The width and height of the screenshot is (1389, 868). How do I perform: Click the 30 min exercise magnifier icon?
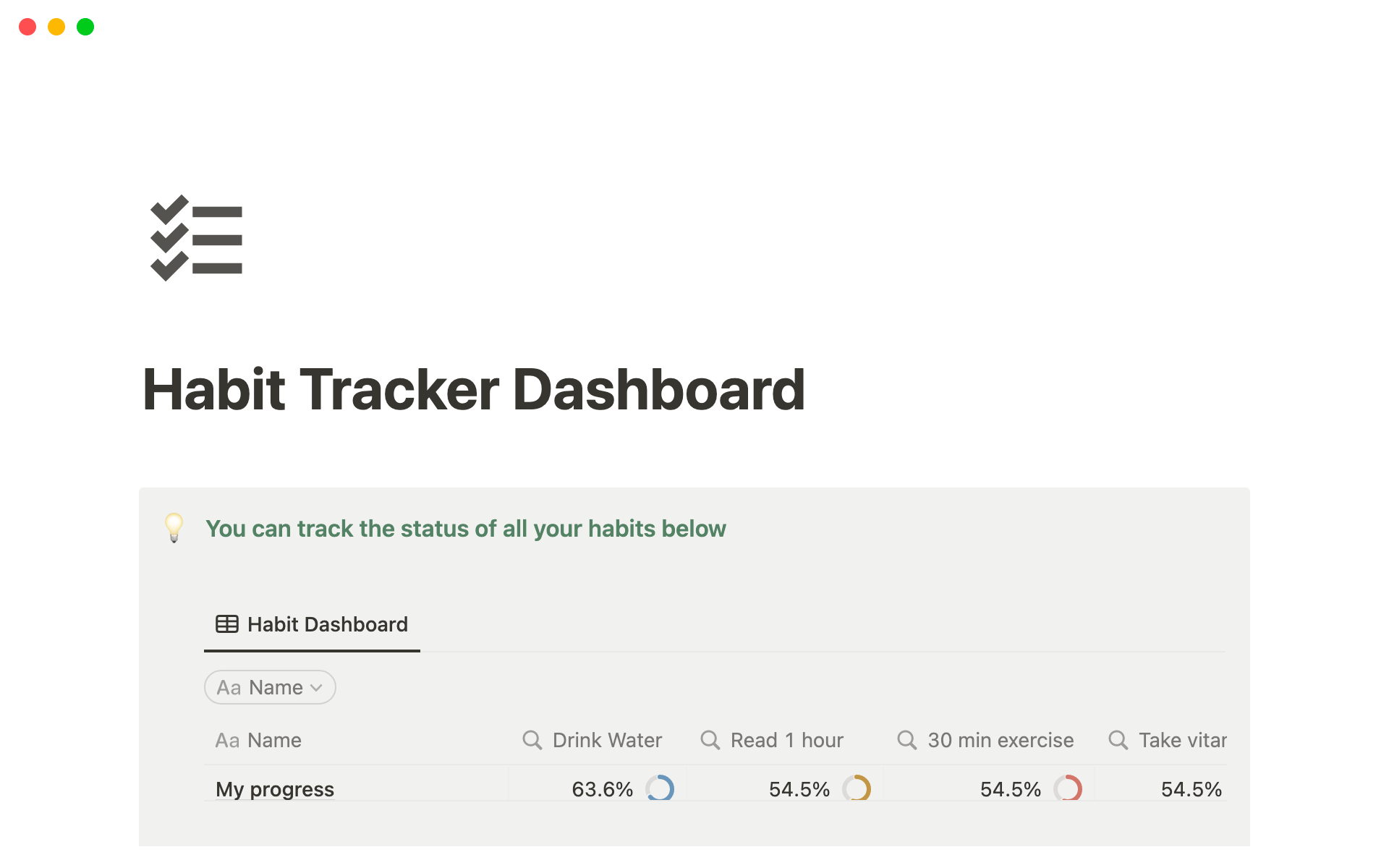click(x=907, y=740)
